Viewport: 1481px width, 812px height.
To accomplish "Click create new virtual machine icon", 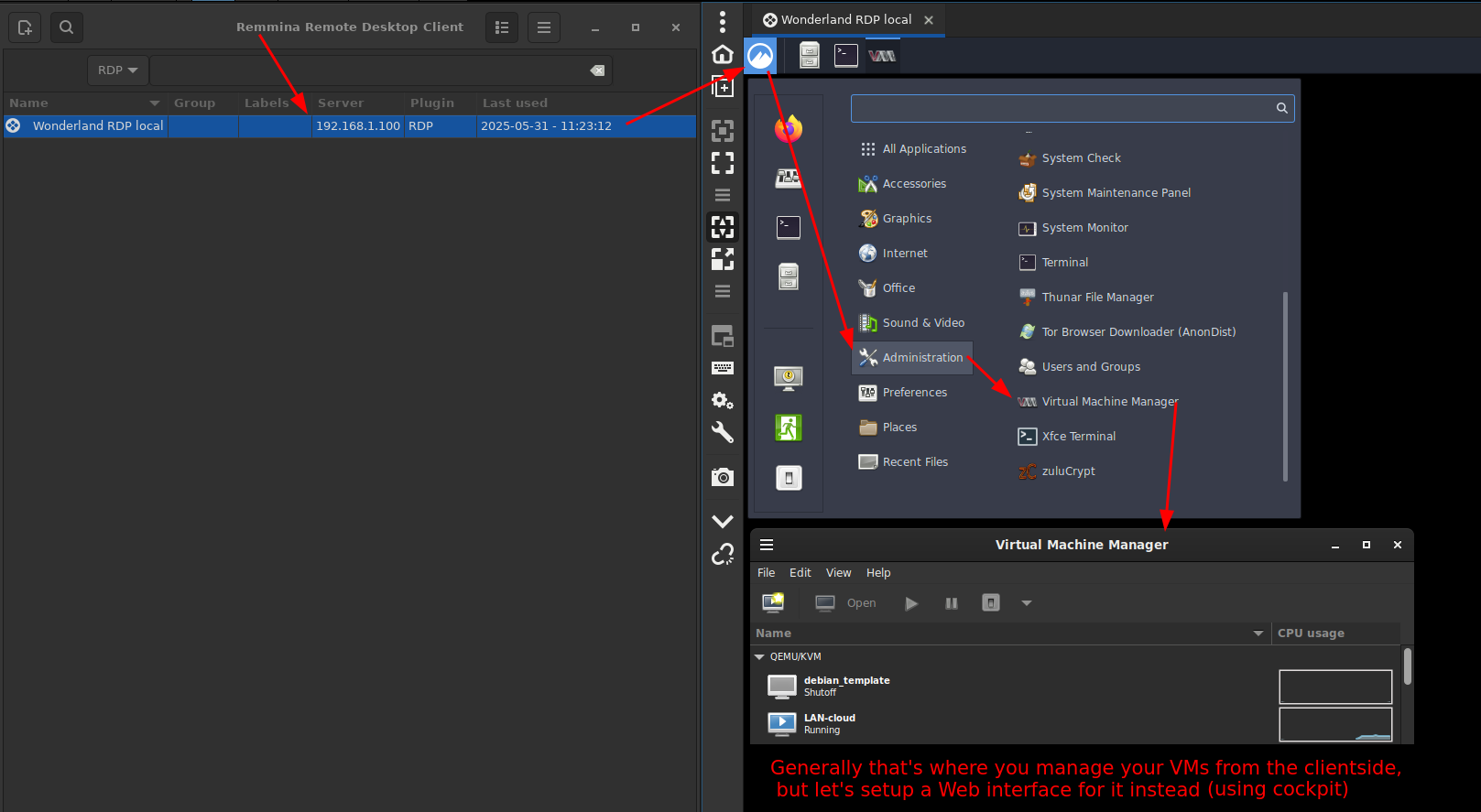I will click(x=773, y=603).
